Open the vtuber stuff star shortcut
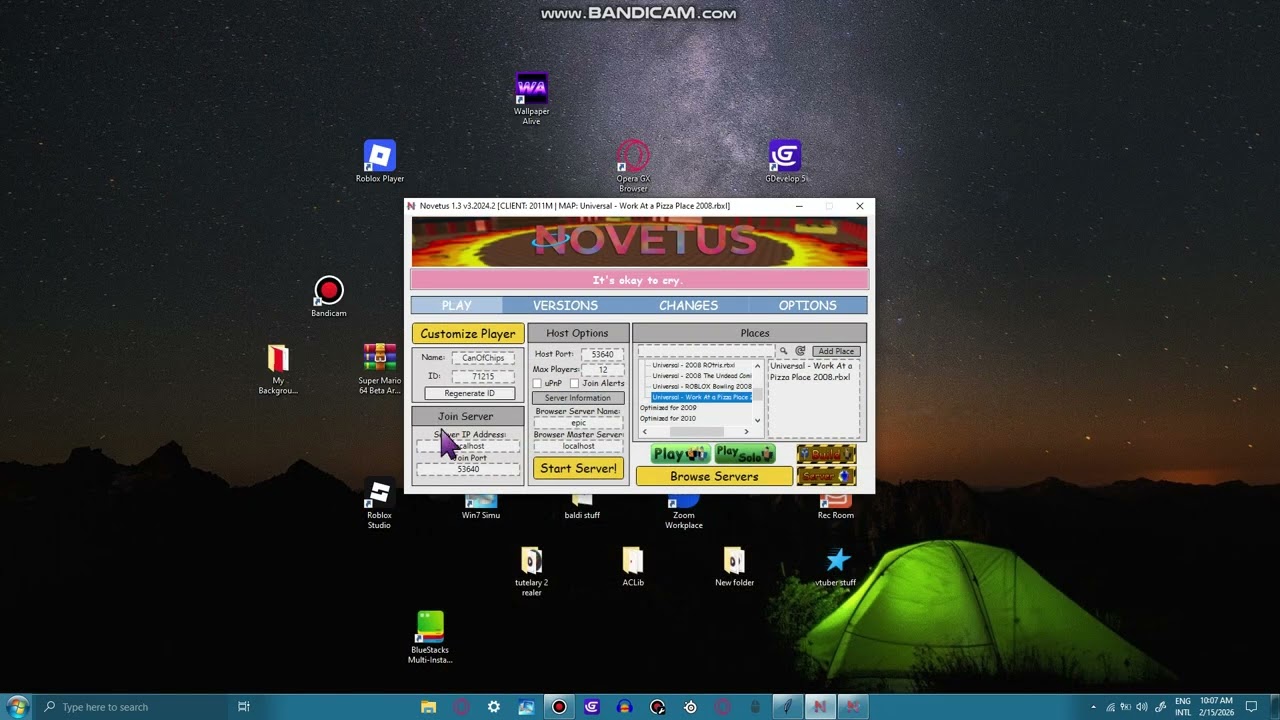Image resolution: width=1280 pixels, height=720 pixels. pyautogui.click(x=836, y=566)
